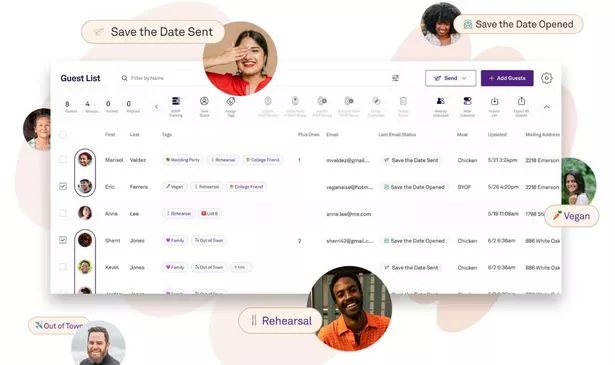Click the left arrow beside guest counts
The width and height of the screenshot is (615, 365).
pos(156,107)
